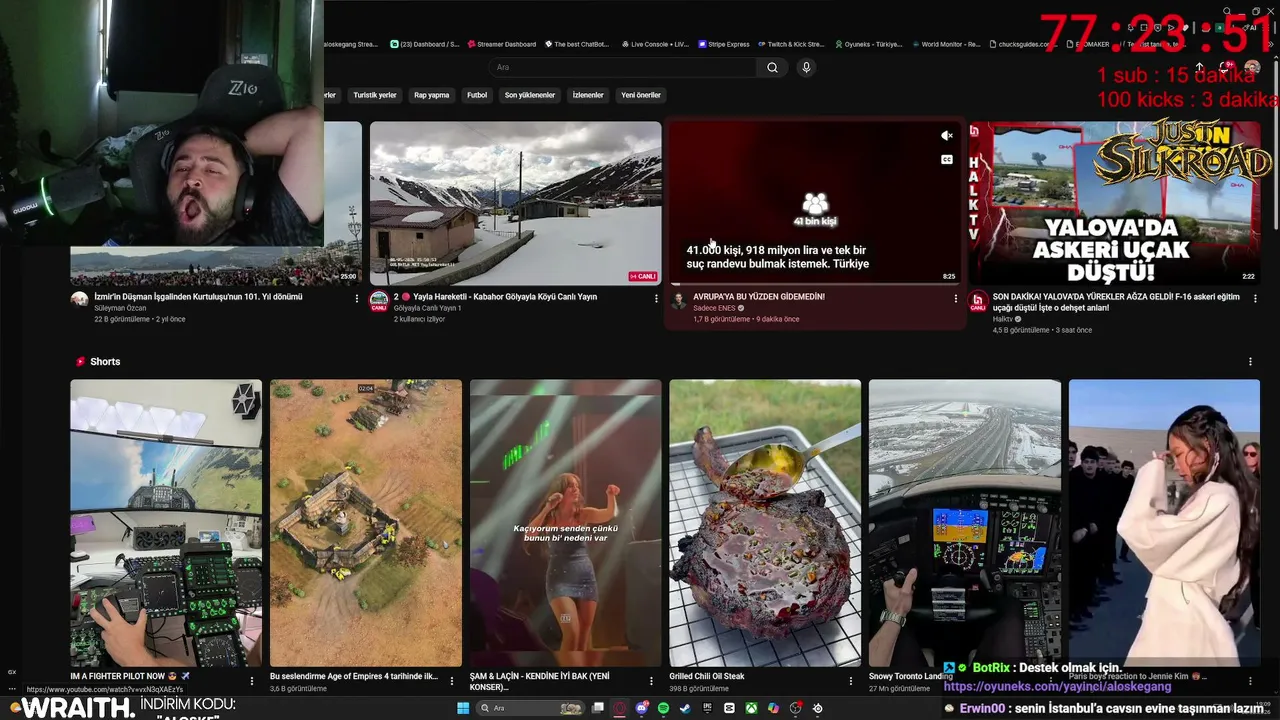Image resolution: width=1280 pixels, height=720 pixels.
Task: Open options for IM A FIGHTER PILOT short
Action: [252, 681]
